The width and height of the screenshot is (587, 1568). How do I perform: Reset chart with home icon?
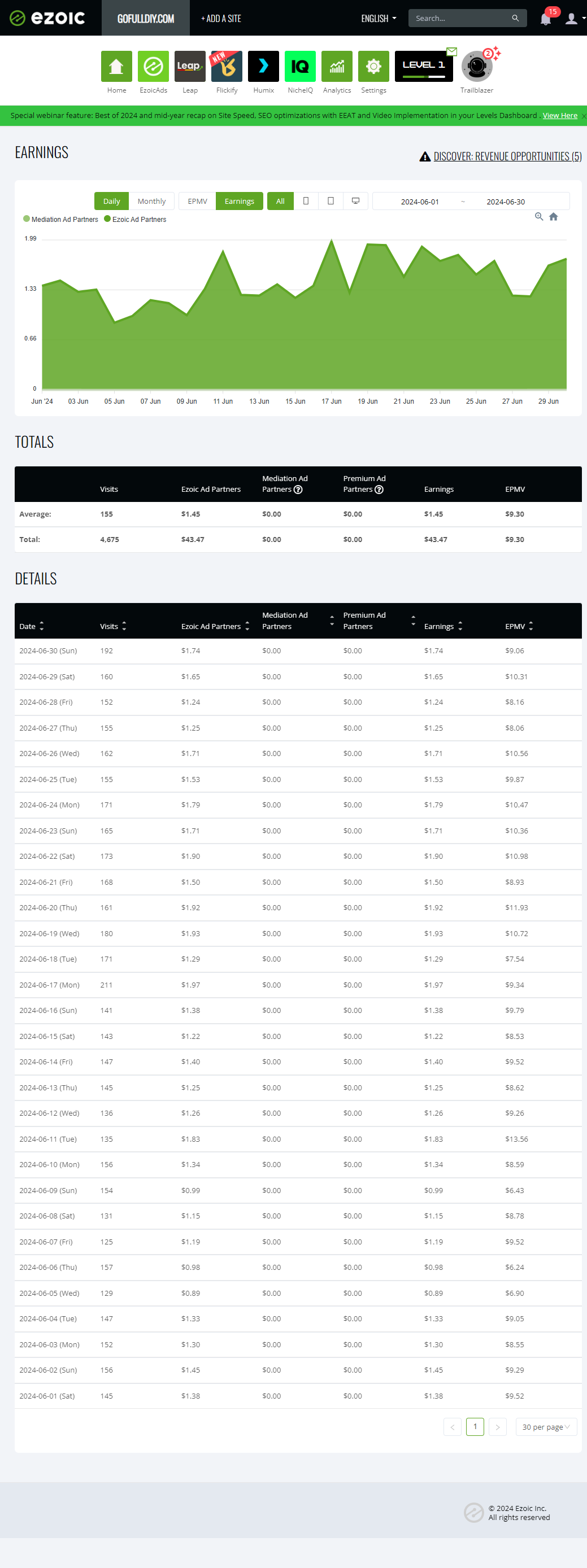tap(554, 217)
